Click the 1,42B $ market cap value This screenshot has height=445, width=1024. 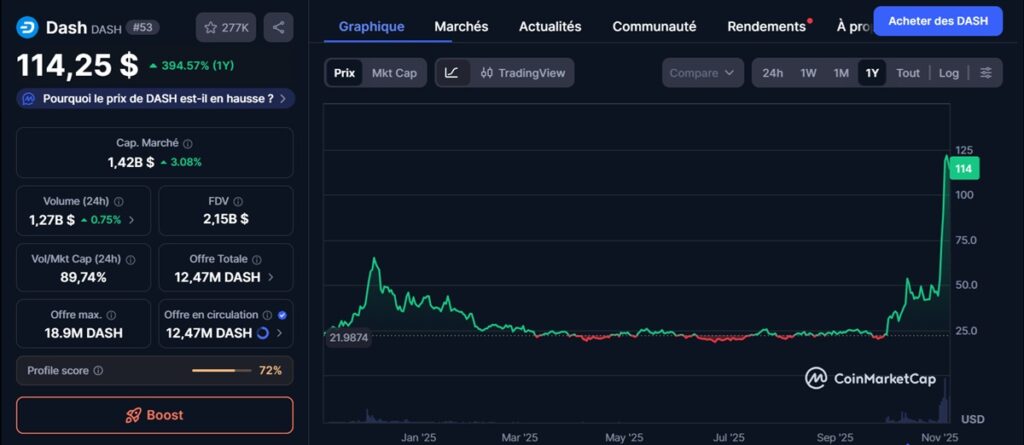(131, 162)
